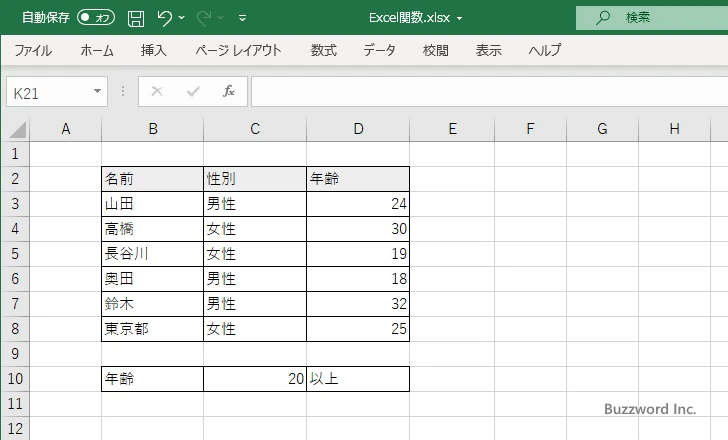The width and height of the screenshot is (728, 440).
Task: Click the Cancel X icon in formula bar
Action: click(157, 91)
